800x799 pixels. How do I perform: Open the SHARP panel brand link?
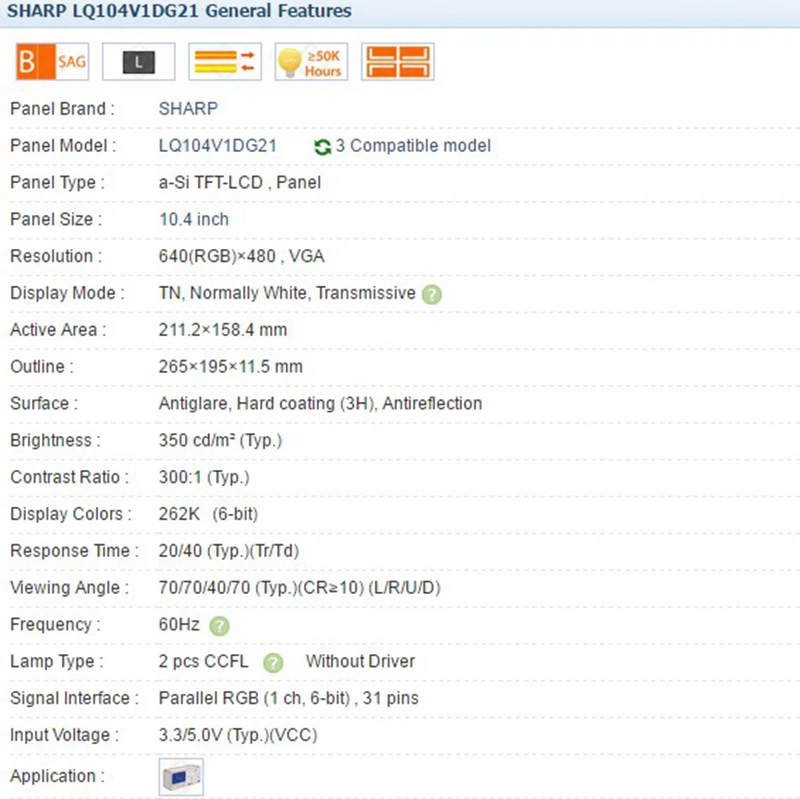tap(188, 109)
